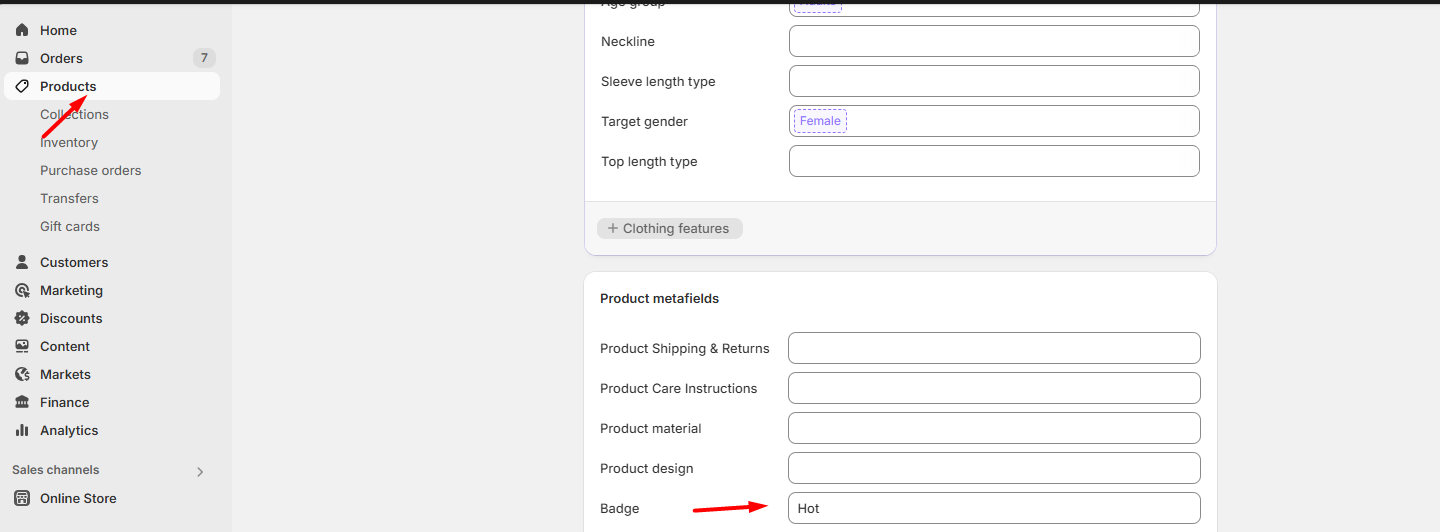The width and height of the screenshot is (1440, 532).
Task: Click the Home house icon
Action: [x=22, y=30]
